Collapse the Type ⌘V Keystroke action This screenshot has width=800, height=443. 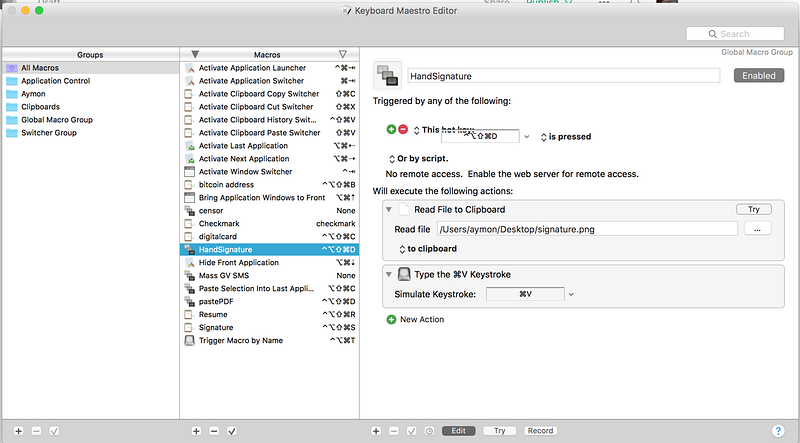point(389,275)
